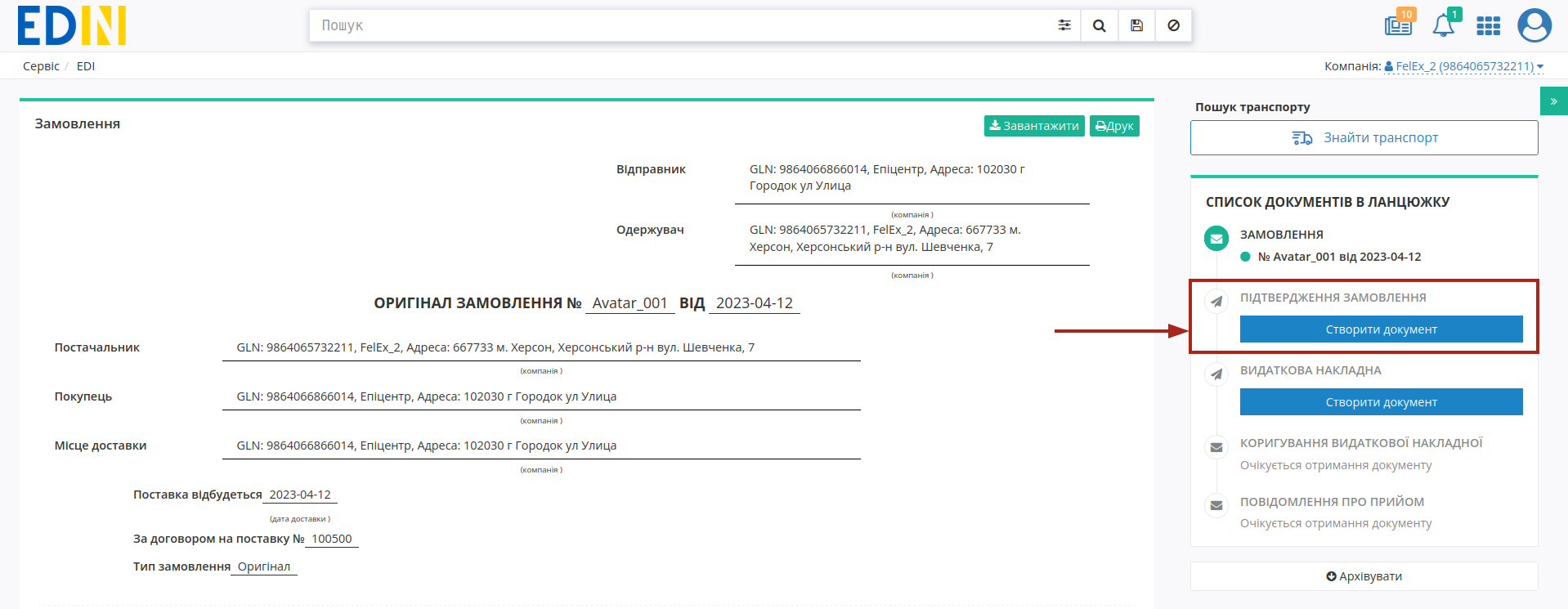
Task: Click the magnifier search icon
Action: 1100,25
